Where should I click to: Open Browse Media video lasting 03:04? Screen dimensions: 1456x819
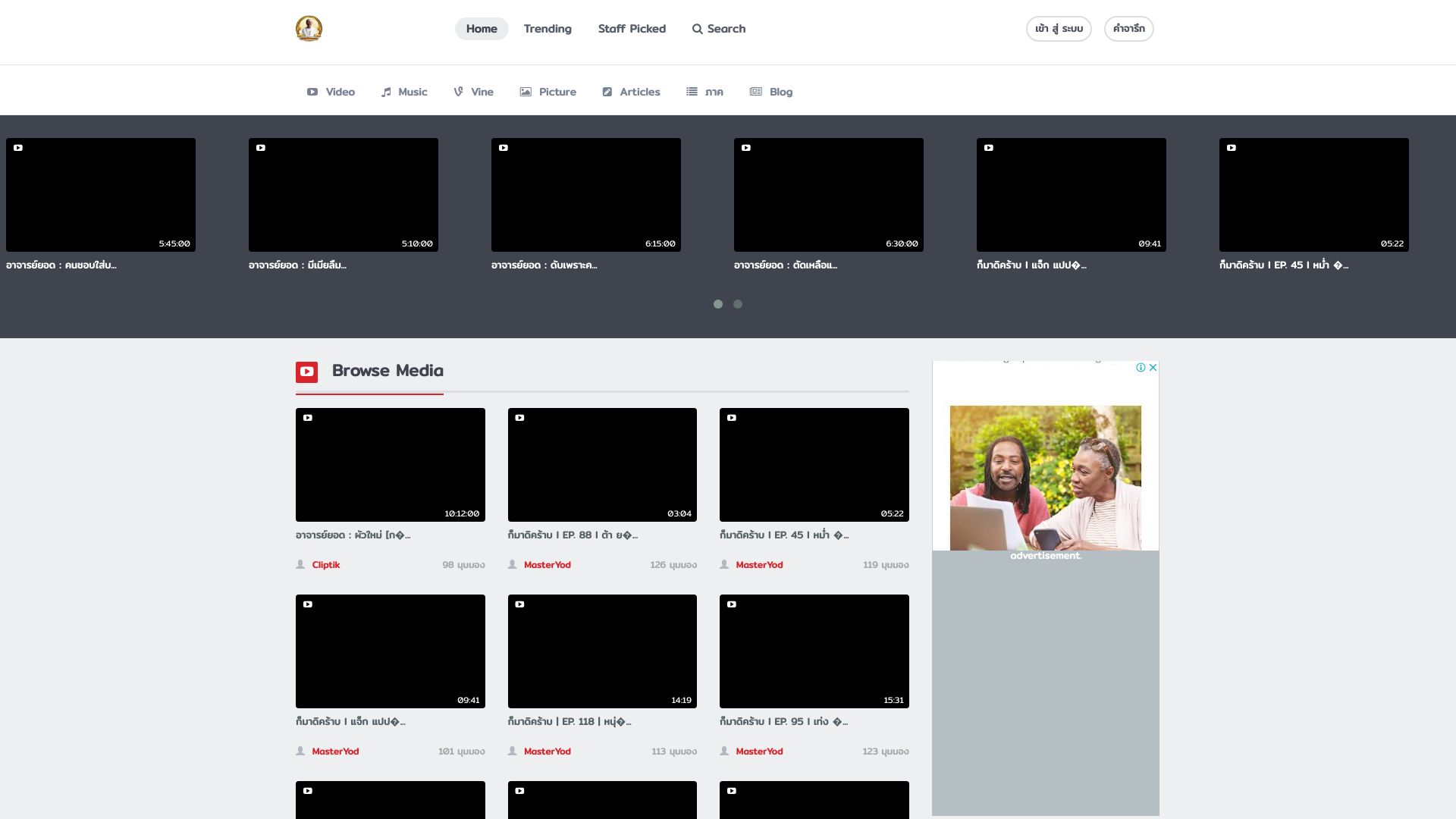tap(602, 465)
